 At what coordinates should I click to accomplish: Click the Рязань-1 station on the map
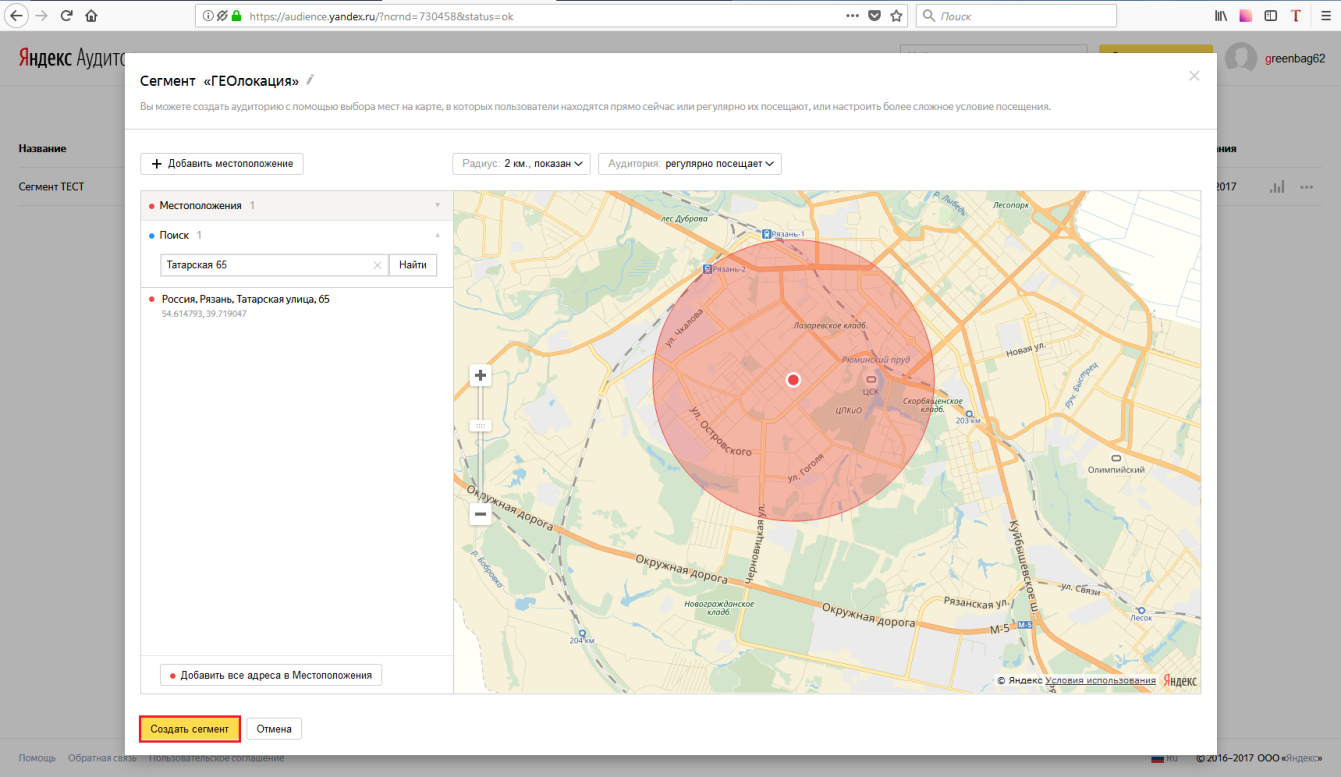tap(783, 233)
